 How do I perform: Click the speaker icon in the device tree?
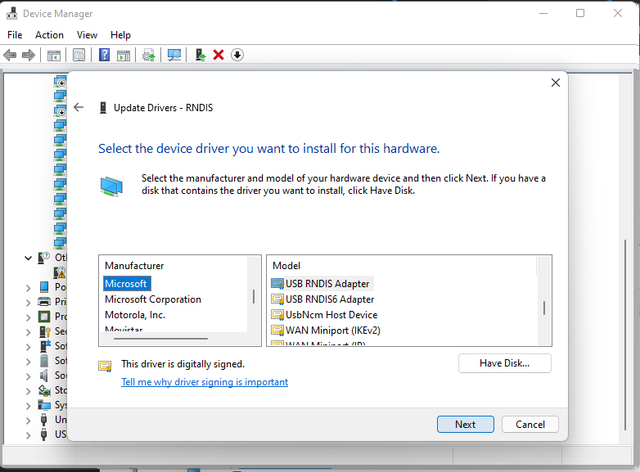coord(44,375)
